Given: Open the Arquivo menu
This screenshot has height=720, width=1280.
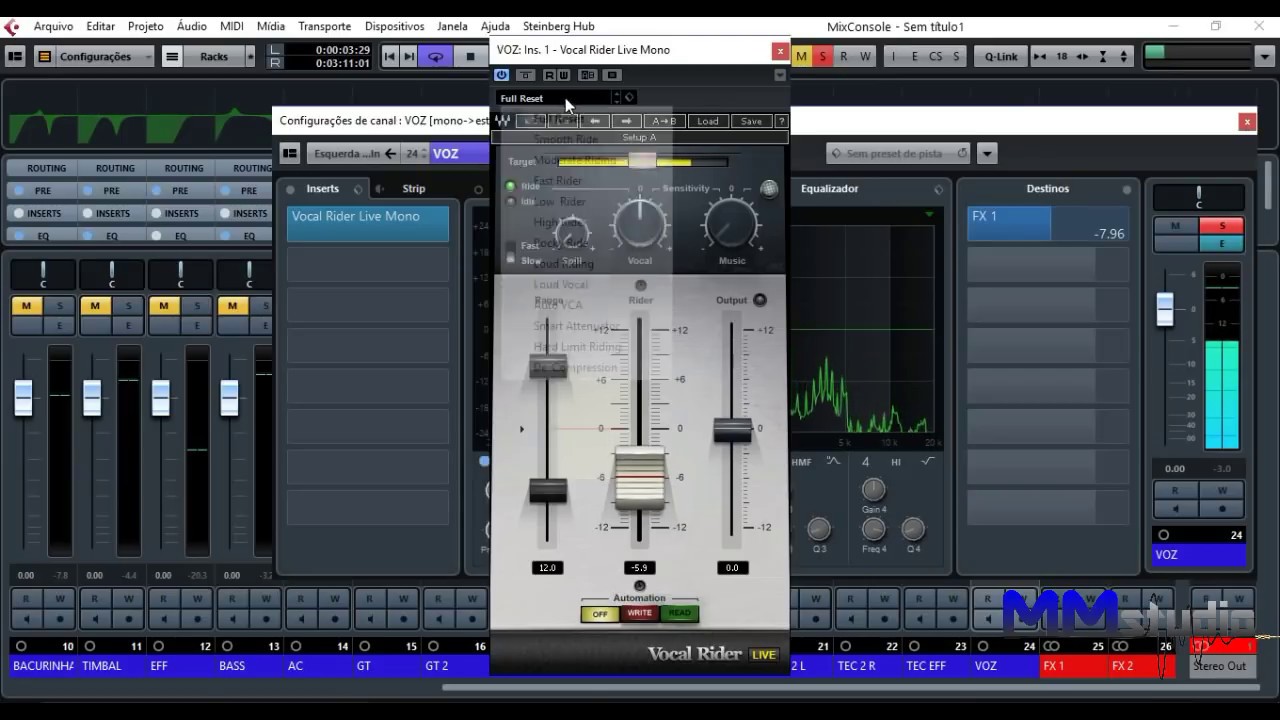Looking at the screenshot, I should (x=54, y=27).
